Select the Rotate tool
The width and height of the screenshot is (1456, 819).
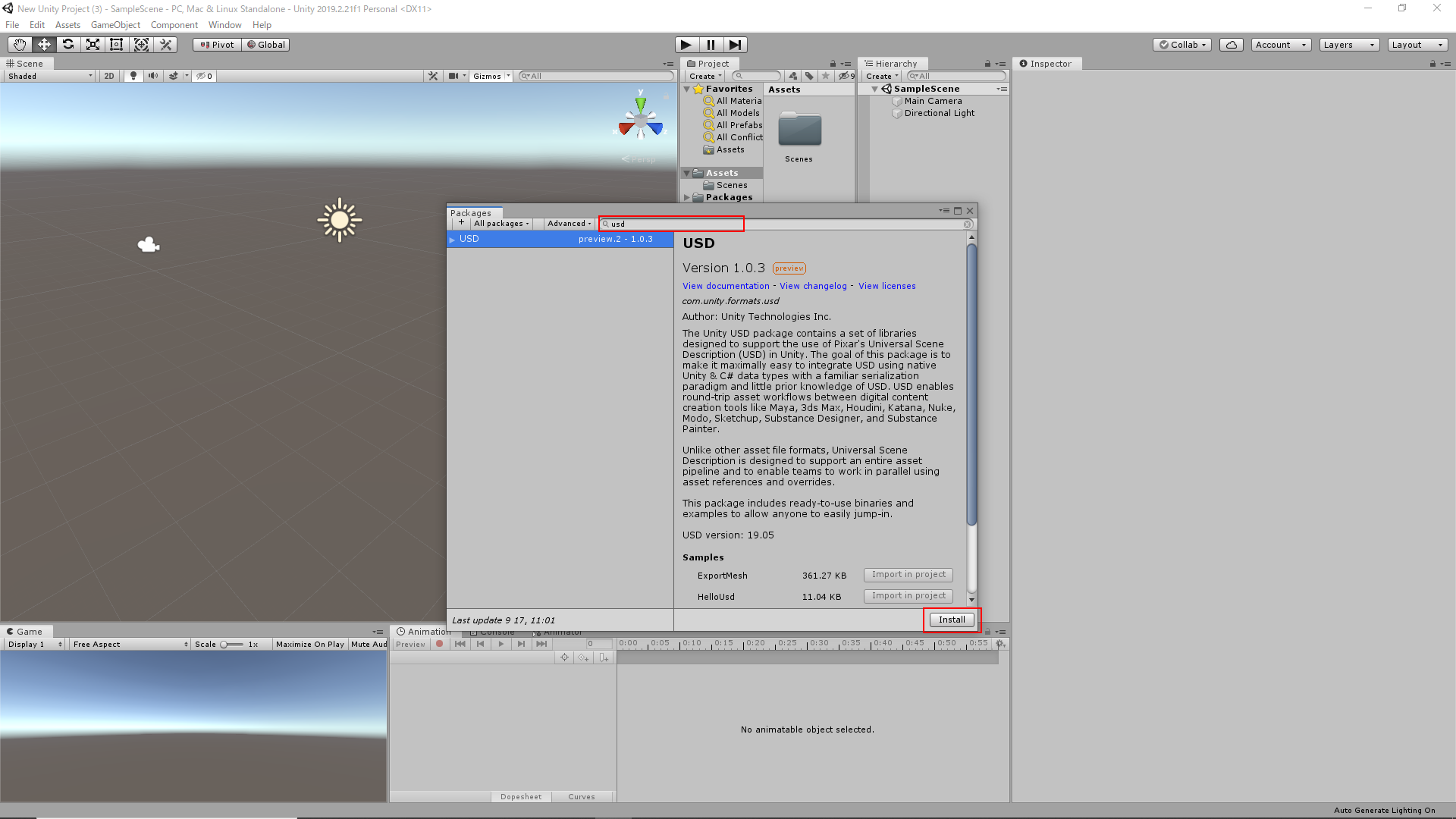[68, 45]
